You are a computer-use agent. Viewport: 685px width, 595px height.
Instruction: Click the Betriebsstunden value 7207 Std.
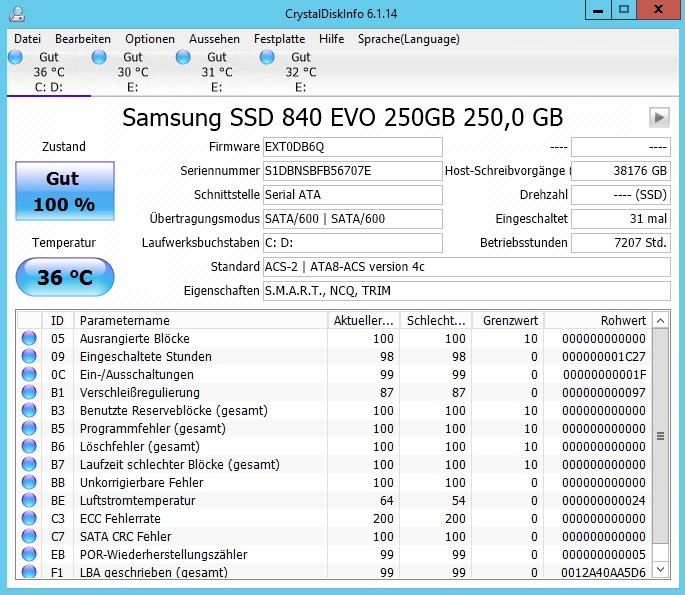tap(621, 243)
